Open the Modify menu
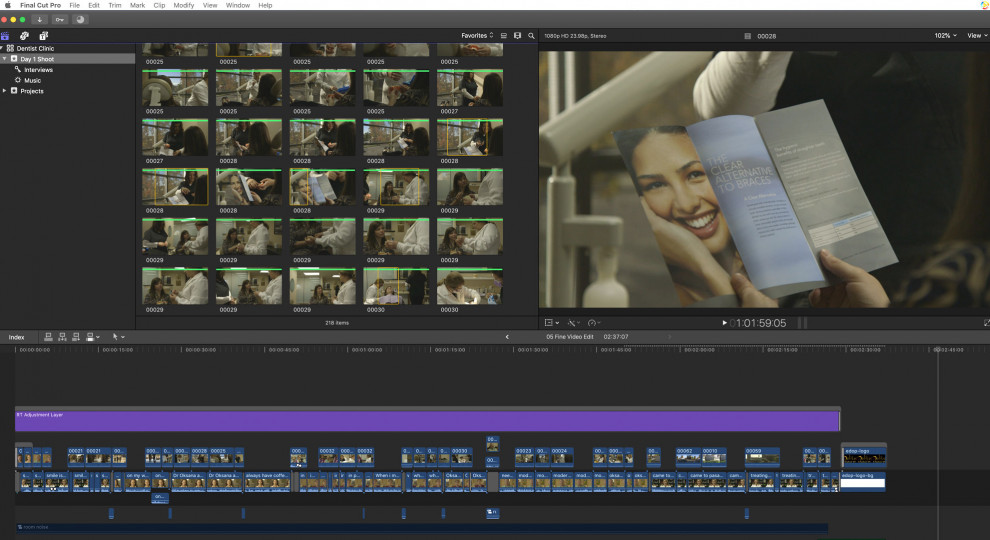The width and height of the screenshot is (990, 540). point(184,5)
